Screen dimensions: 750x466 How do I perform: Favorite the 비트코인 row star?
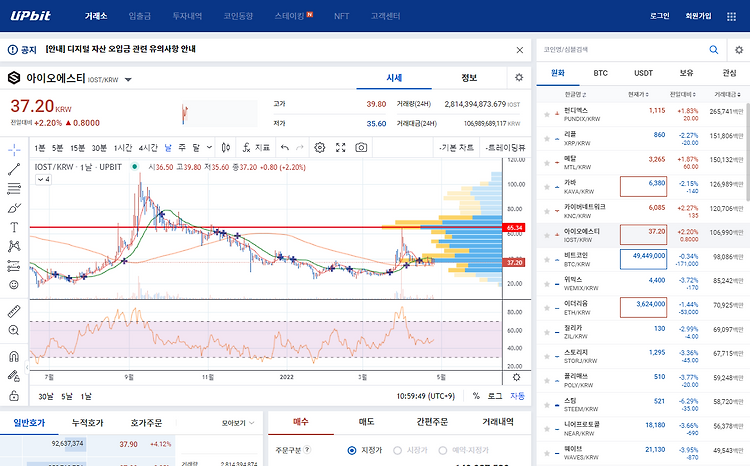coord(547,259)
